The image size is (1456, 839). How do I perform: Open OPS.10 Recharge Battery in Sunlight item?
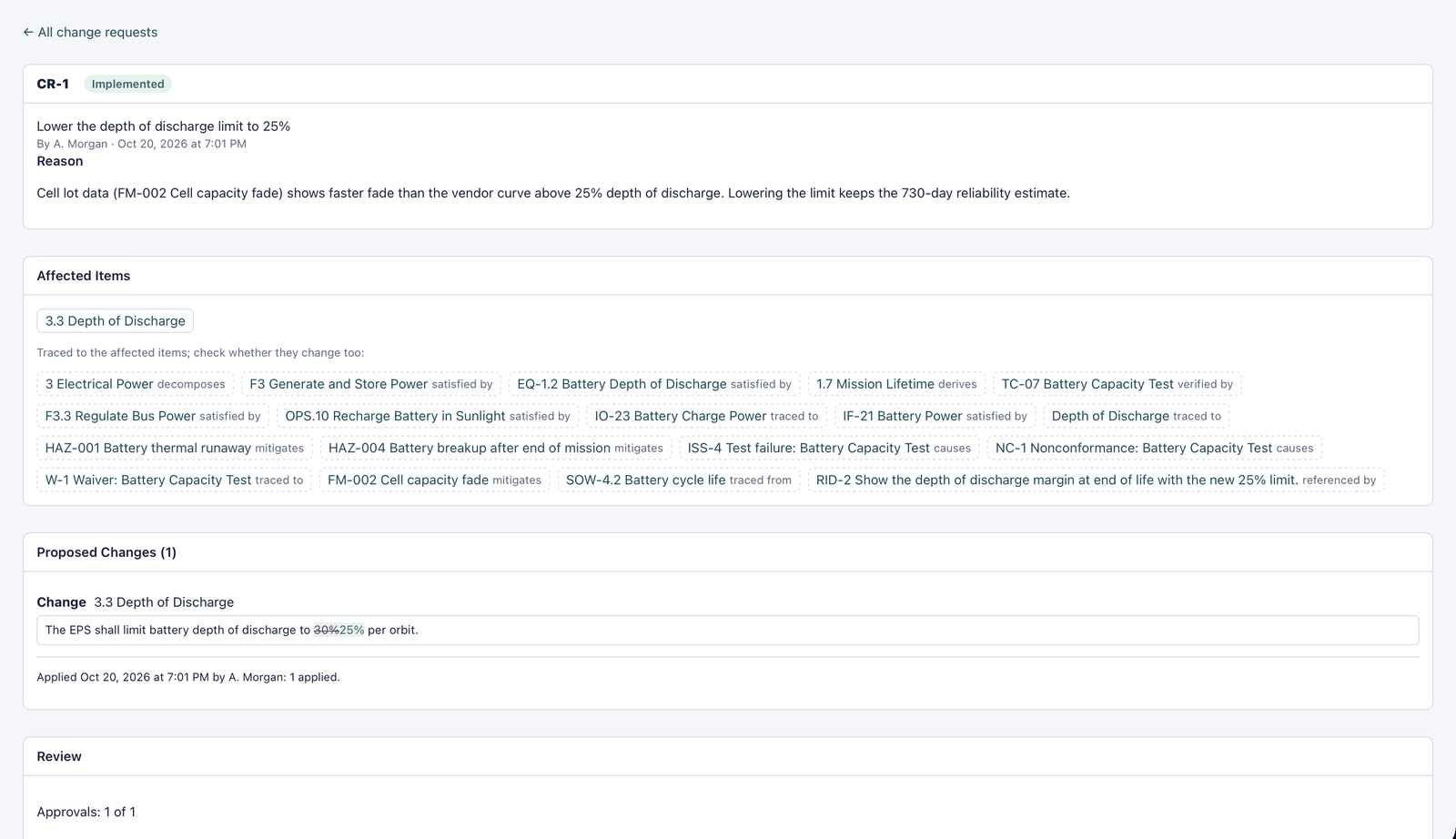pyautogui.click(x=428, y=416)
